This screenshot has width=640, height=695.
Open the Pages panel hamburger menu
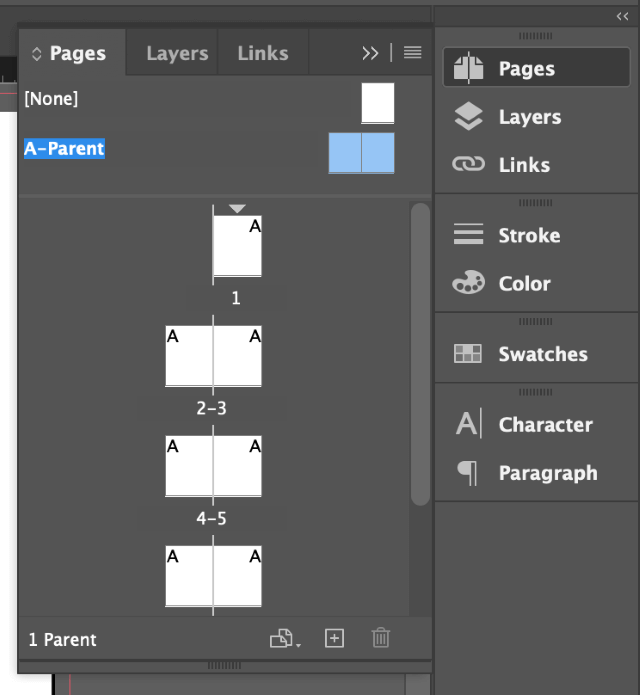(413, 53)
